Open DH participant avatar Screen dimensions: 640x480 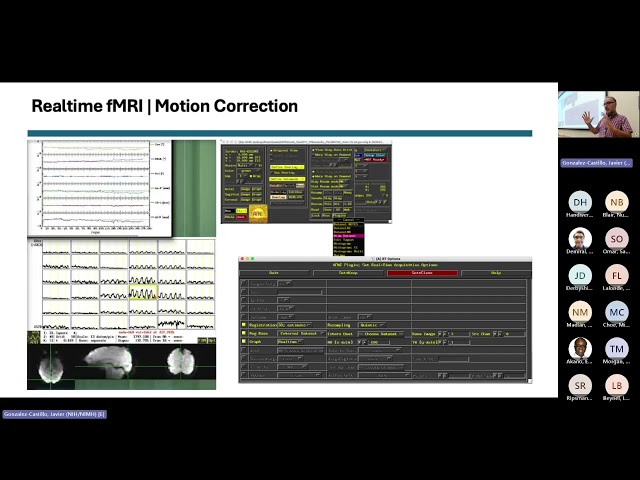tap(580, 202)
